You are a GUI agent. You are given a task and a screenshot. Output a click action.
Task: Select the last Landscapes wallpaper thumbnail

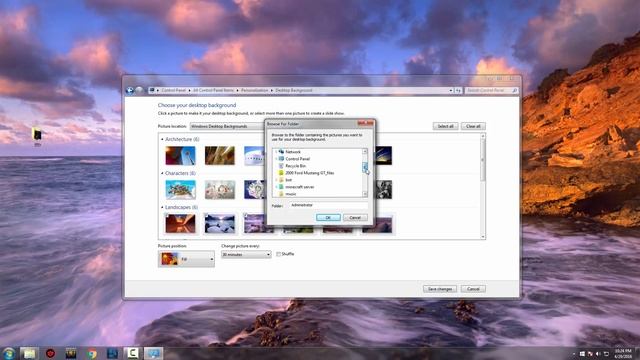pyautogui.click(x=378, y=224)
